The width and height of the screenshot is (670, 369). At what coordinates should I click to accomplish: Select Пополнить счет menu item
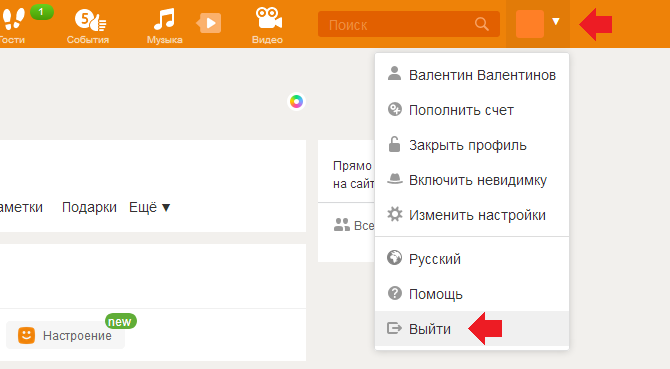pos(472,110)
